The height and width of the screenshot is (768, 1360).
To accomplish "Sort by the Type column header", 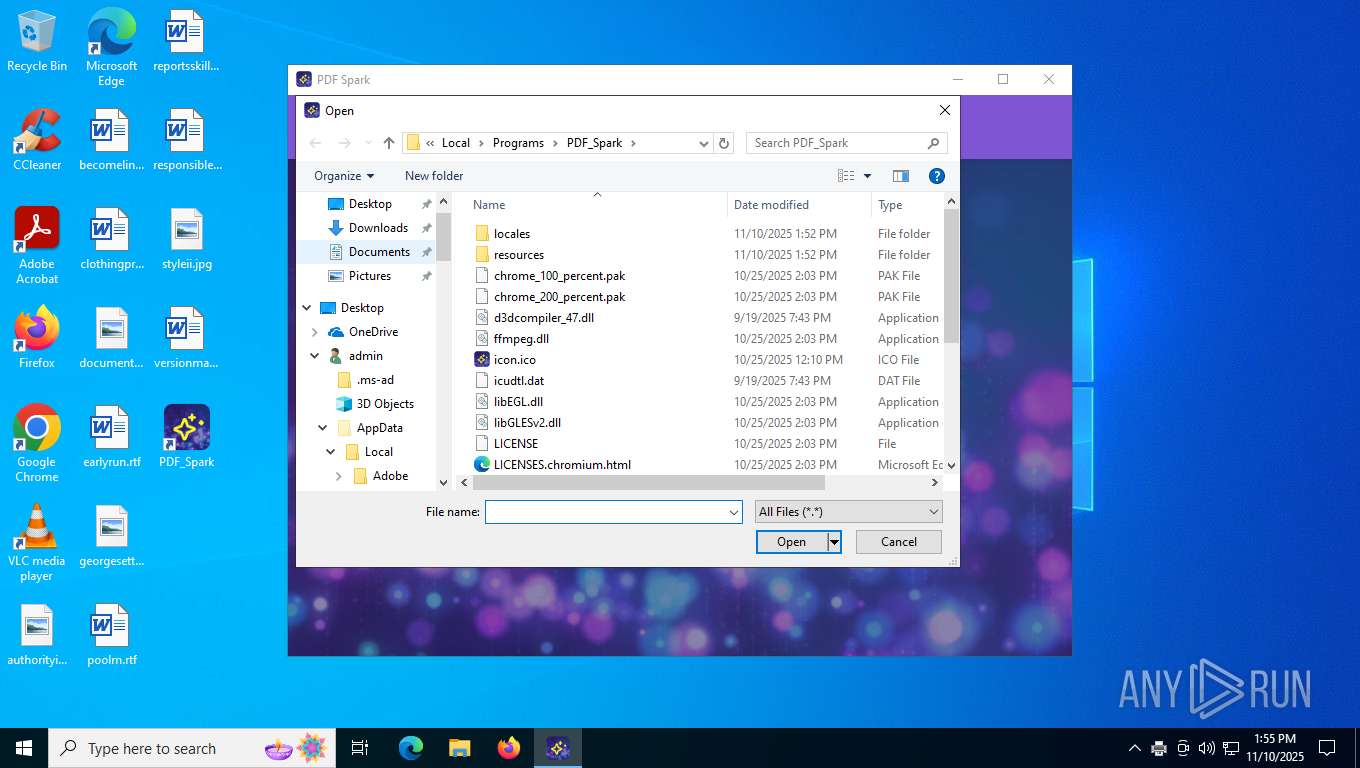I will [907, 205].
